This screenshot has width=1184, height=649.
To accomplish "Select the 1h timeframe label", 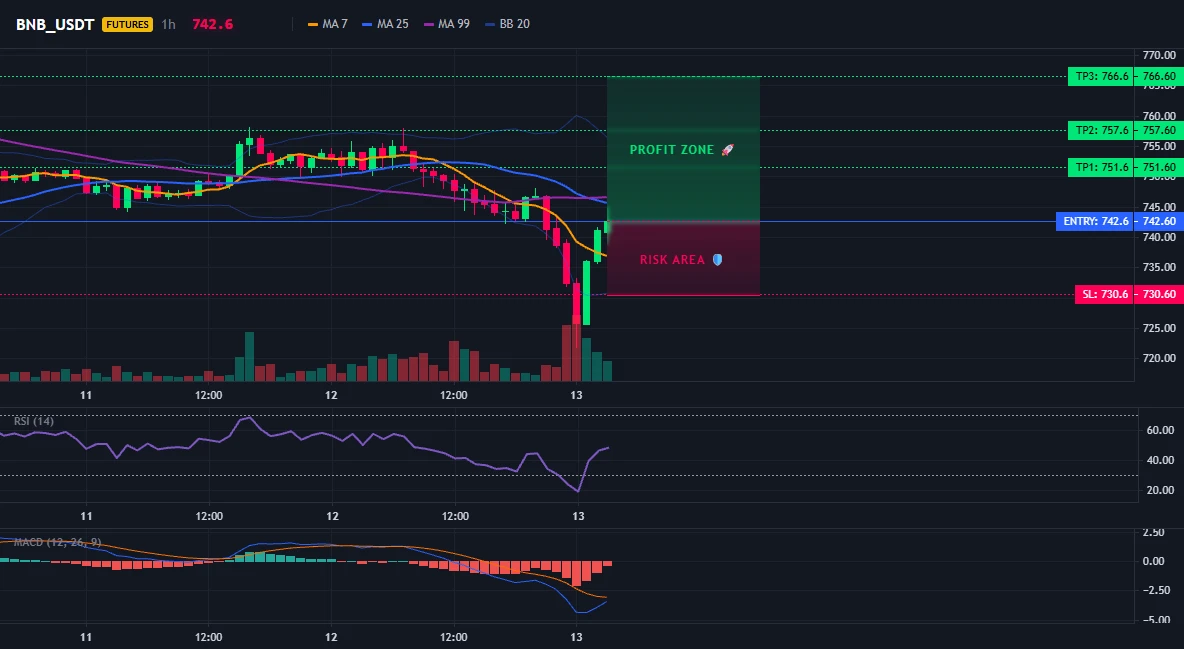I will (168, 24).
